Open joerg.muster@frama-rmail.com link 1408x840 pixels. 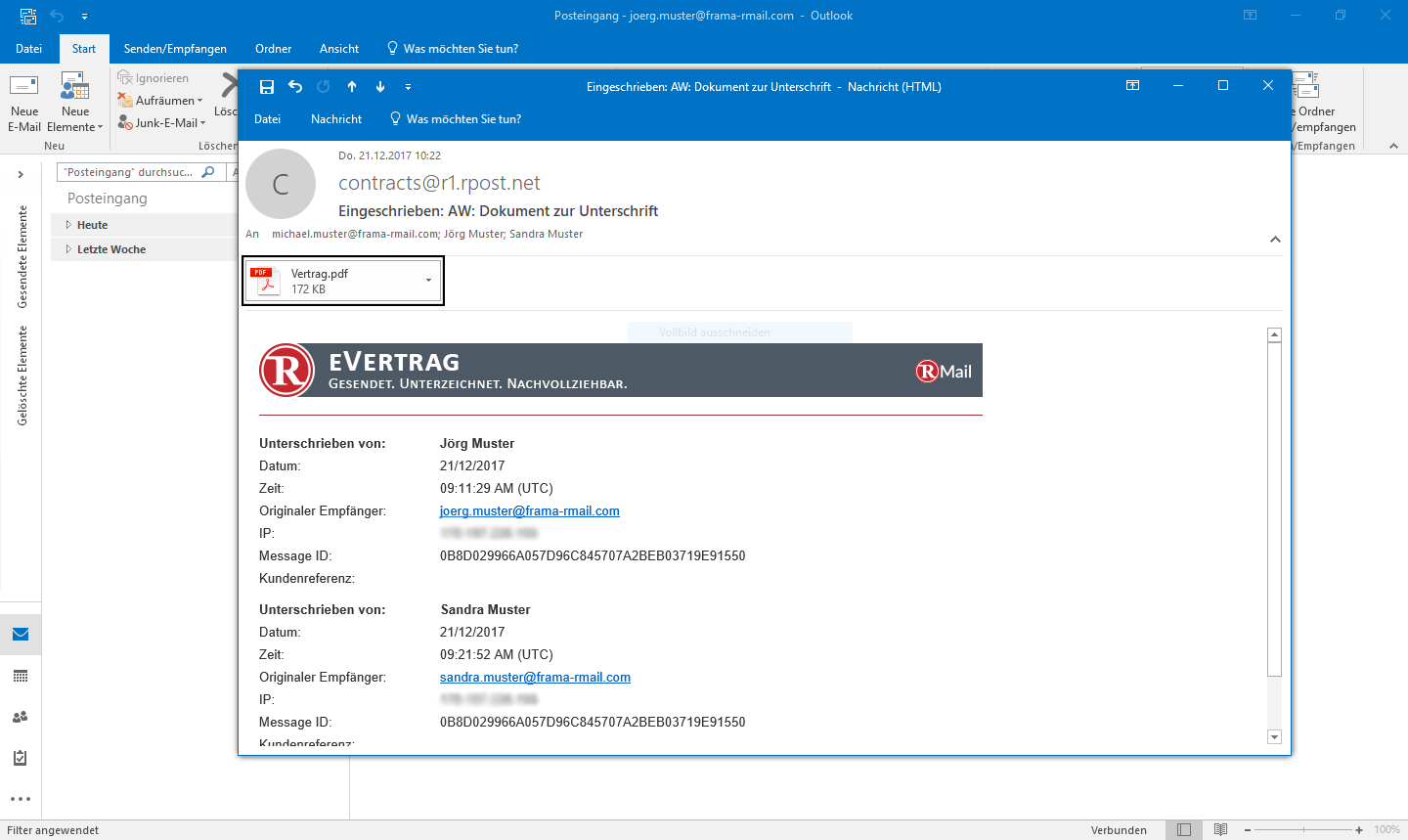point(530,511)
